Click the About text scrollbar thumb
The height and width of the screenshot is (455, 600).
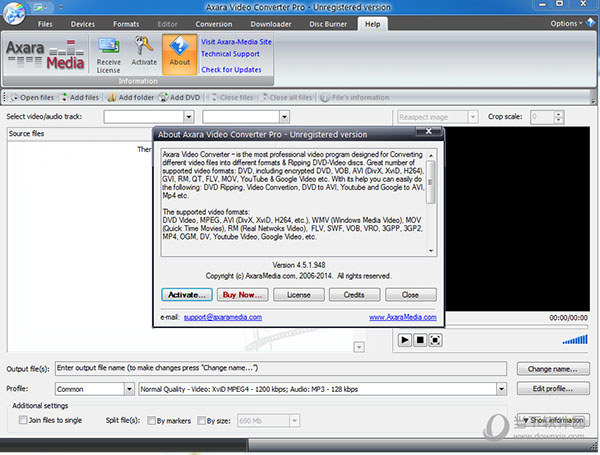click(x=430, y=182)
